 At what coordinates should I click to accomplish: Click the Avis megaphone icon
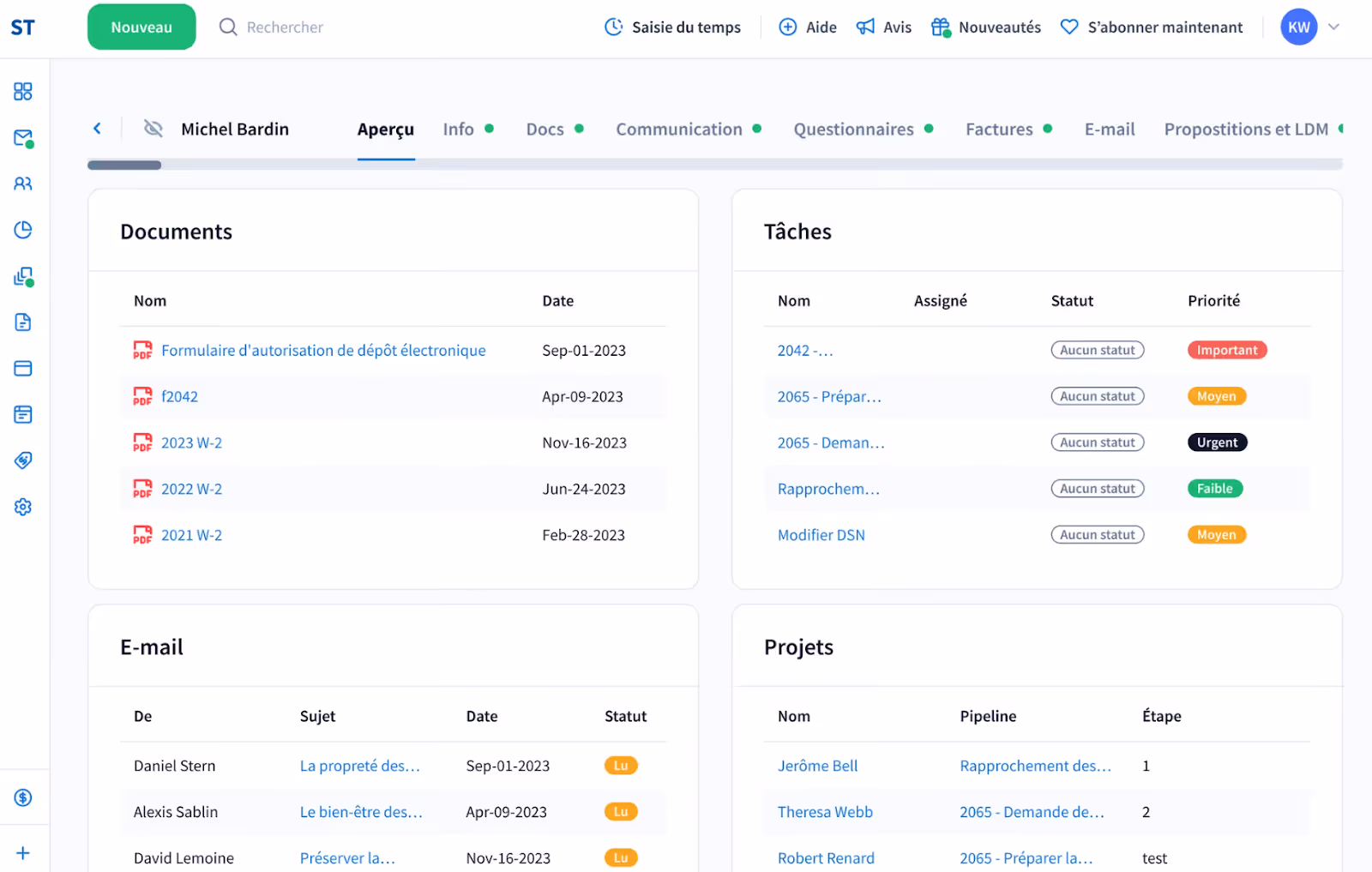click(866, 27)
